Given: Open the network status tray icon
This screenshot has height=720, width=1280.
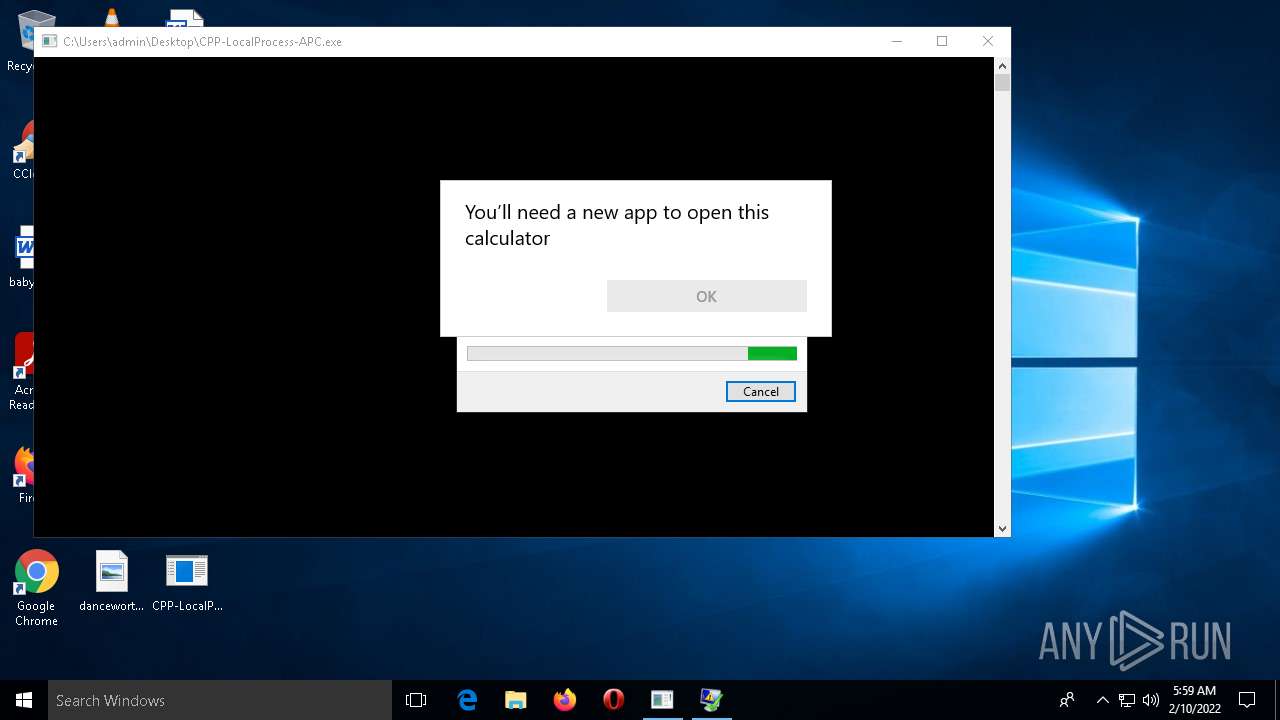Looking at the screenshot, I should [1127, 700].
